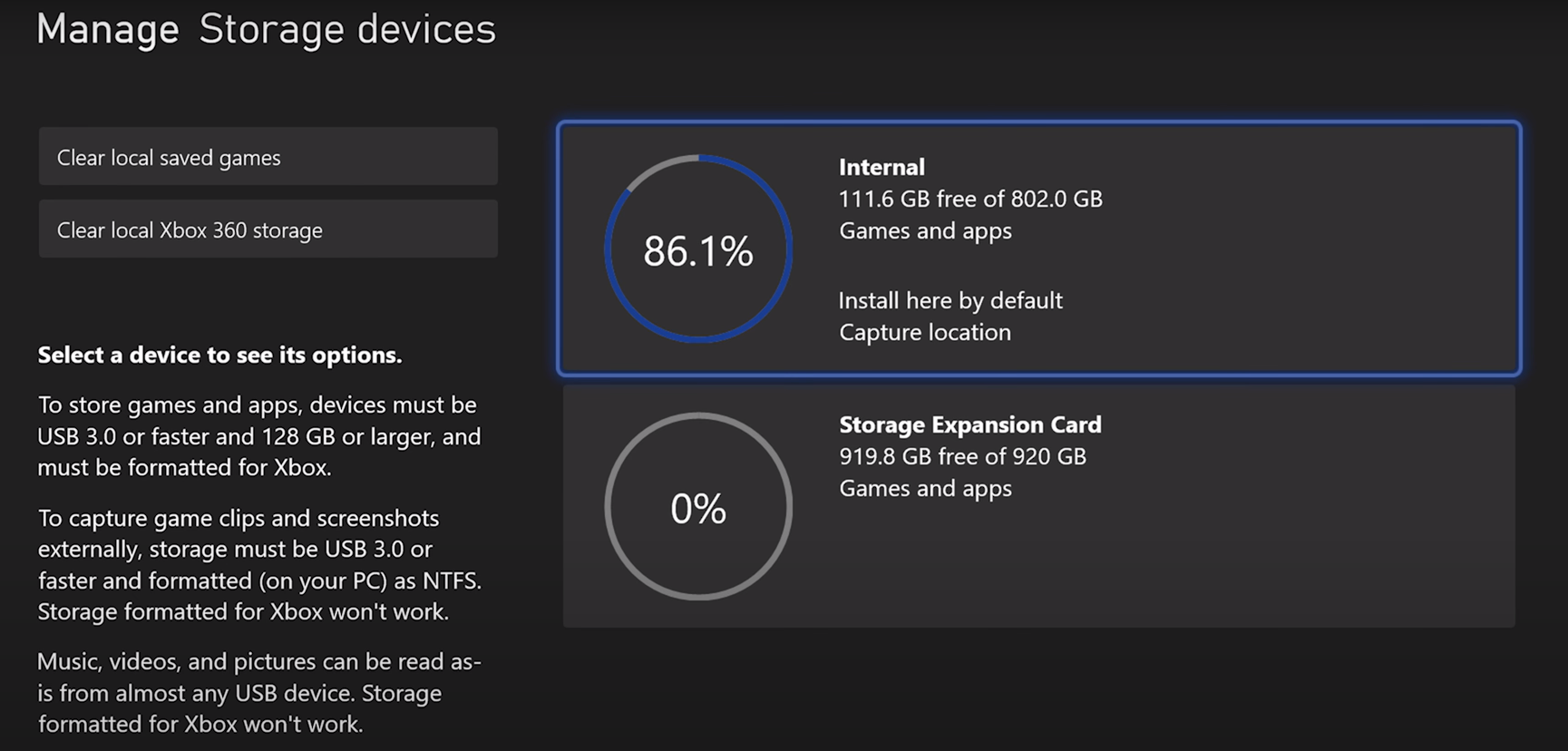Click the NTFS capture storage instruction paragraph
This screenshot has height=751, width=1568.
pyautogui.click(x=259, y=564)
